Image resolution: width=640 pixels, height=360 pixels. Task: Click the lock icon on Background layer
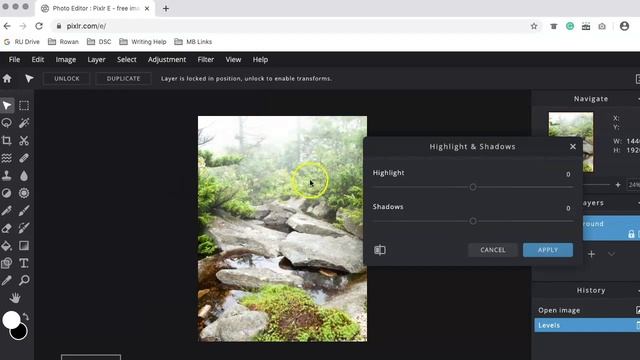click(631, 234)
